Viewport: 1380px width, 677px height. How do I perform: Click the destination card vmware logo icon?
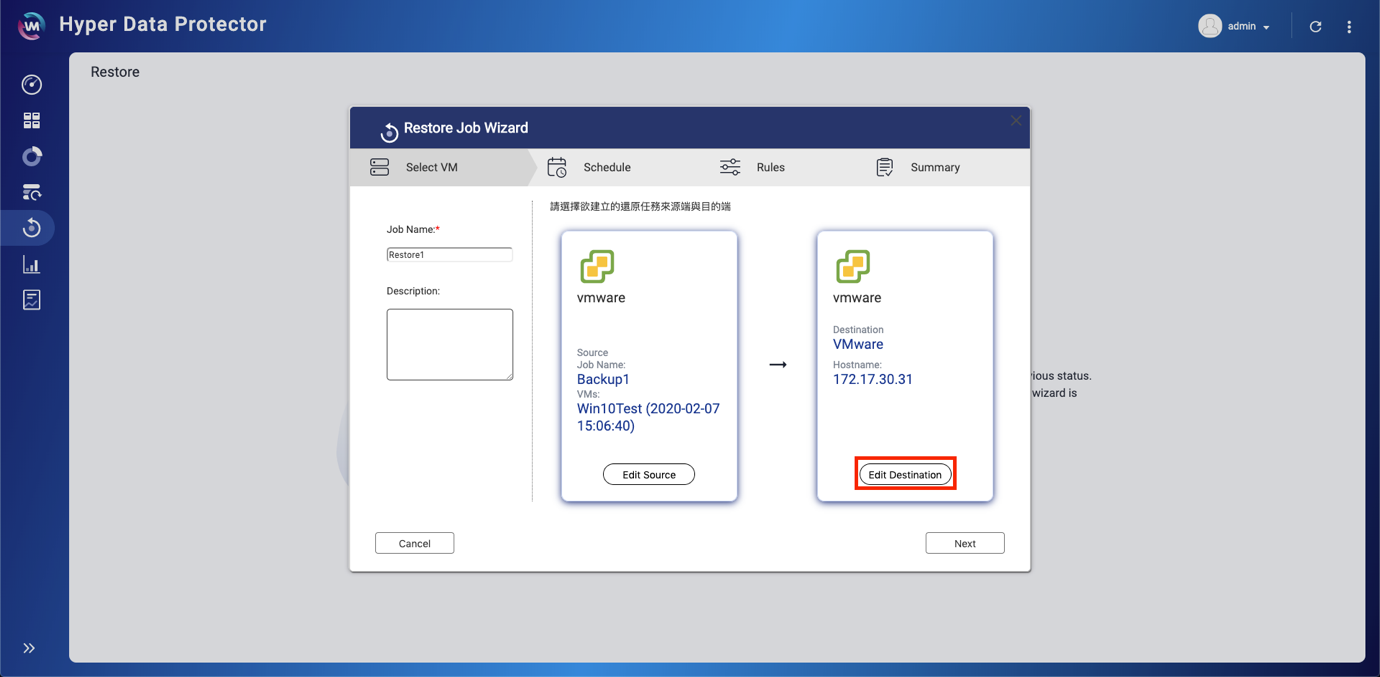click(x=853, y=267)
